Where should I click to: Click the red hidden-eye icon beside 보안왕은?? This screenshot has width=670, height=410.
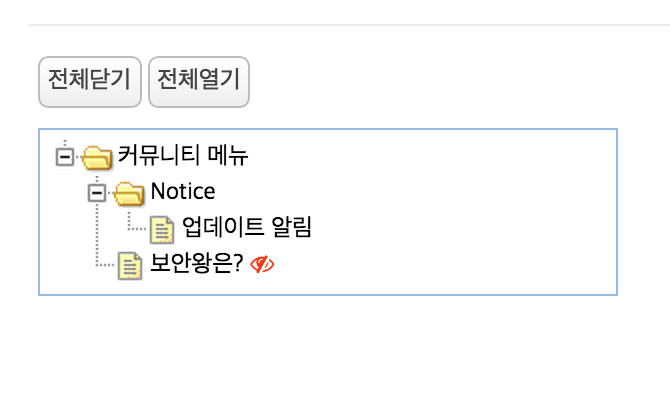click(x=263, y=264)
